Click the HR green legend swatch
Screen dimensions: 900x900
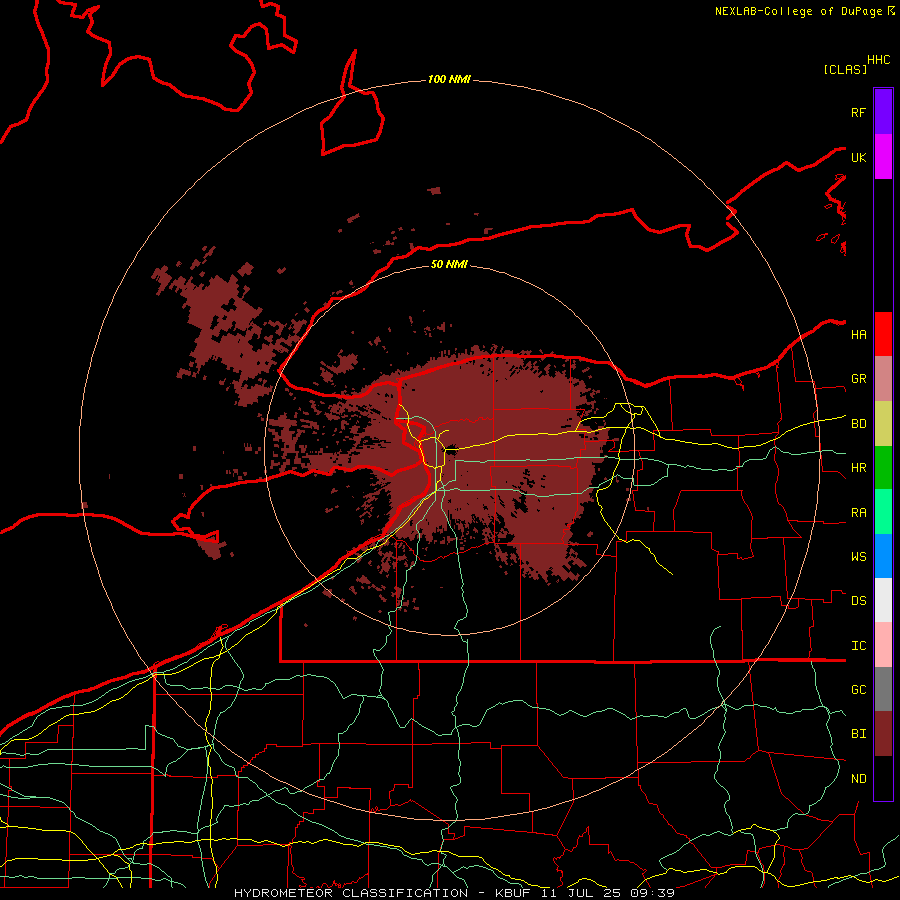883,468
